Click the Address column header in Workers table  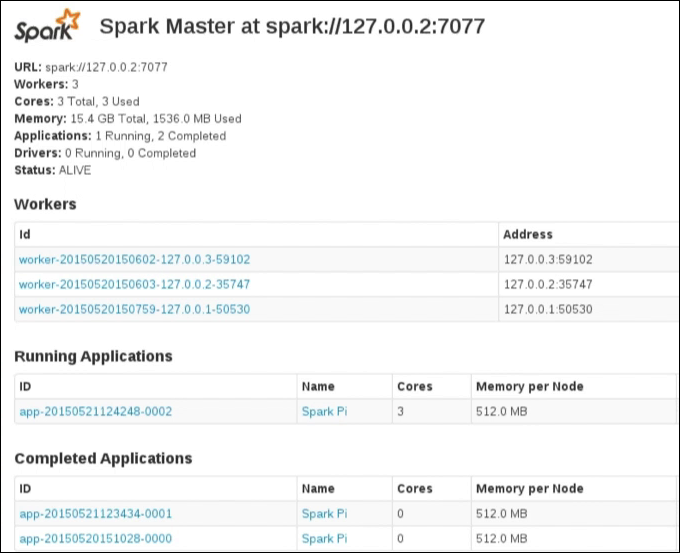[528, 235]
